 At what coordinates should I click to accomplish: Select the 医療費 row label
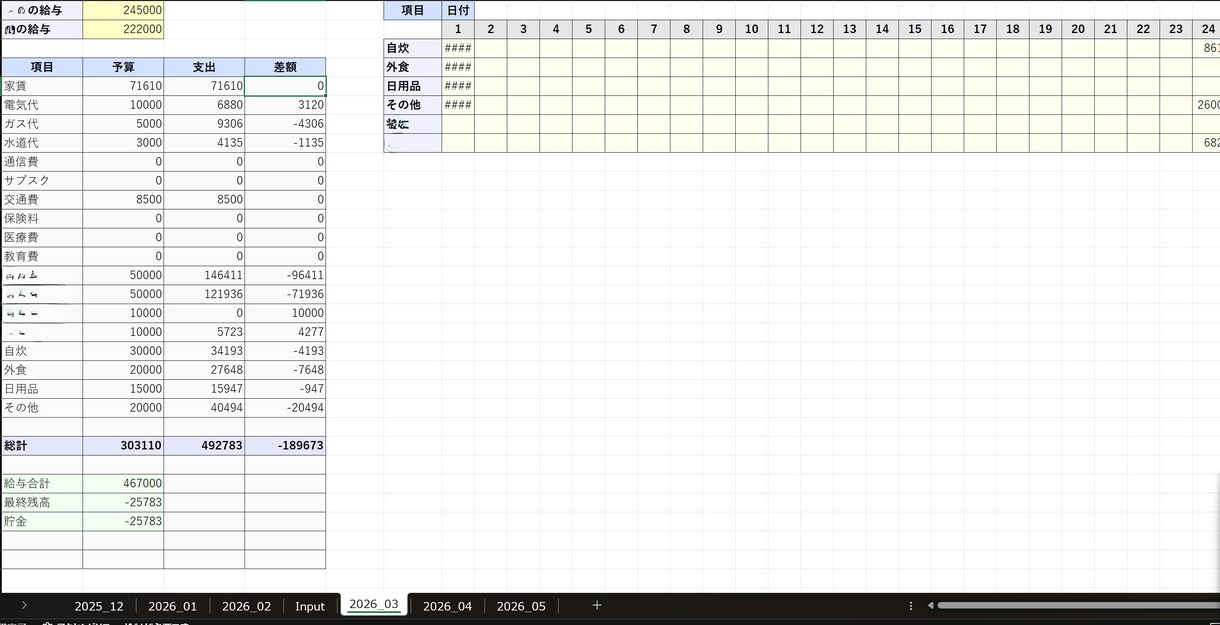(42, 238)
